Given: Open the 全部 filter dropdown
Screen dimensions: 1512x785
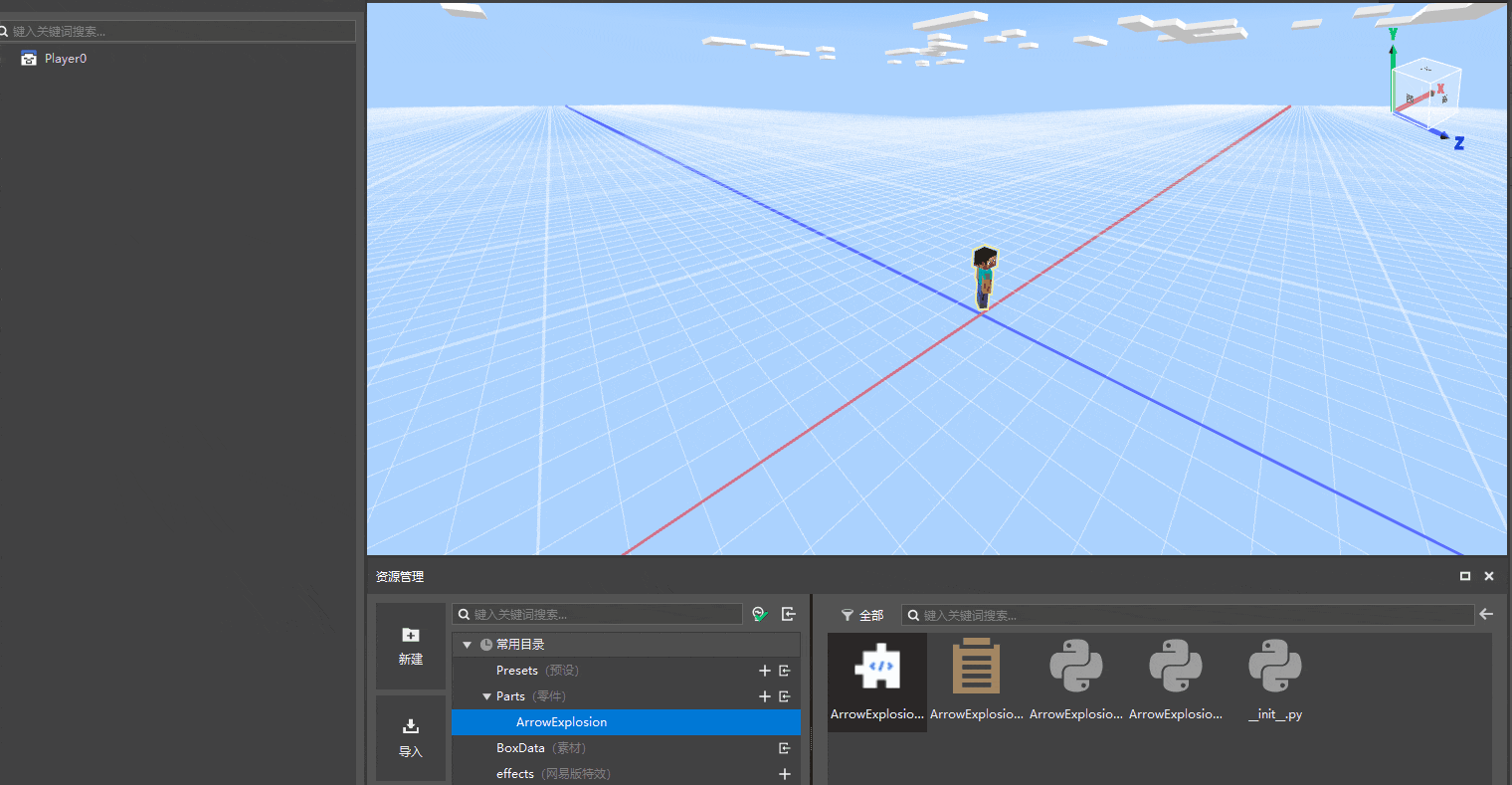Looking at the screenshot, I should pos(861,615).
